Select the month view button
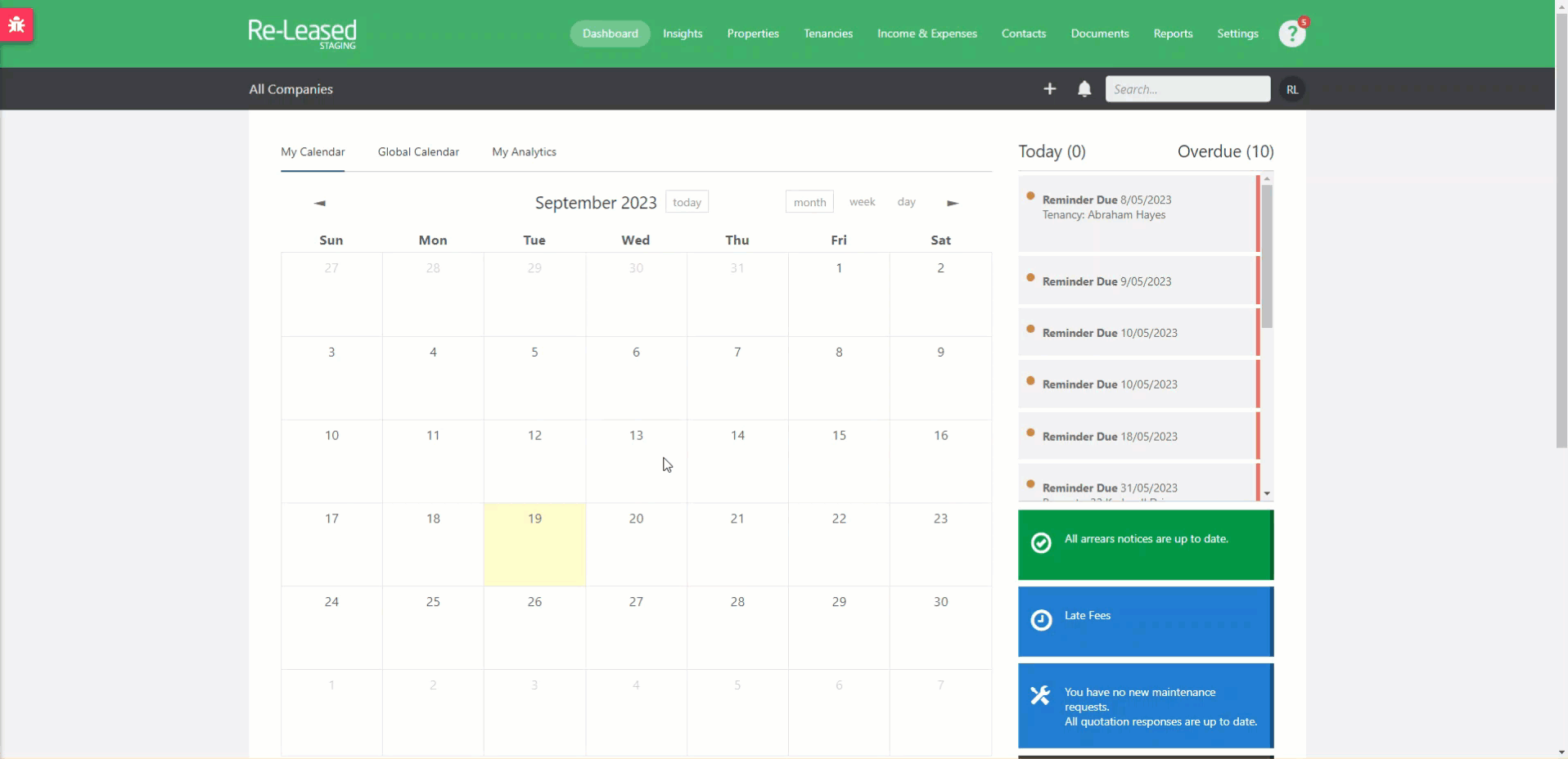 (809, 202)
